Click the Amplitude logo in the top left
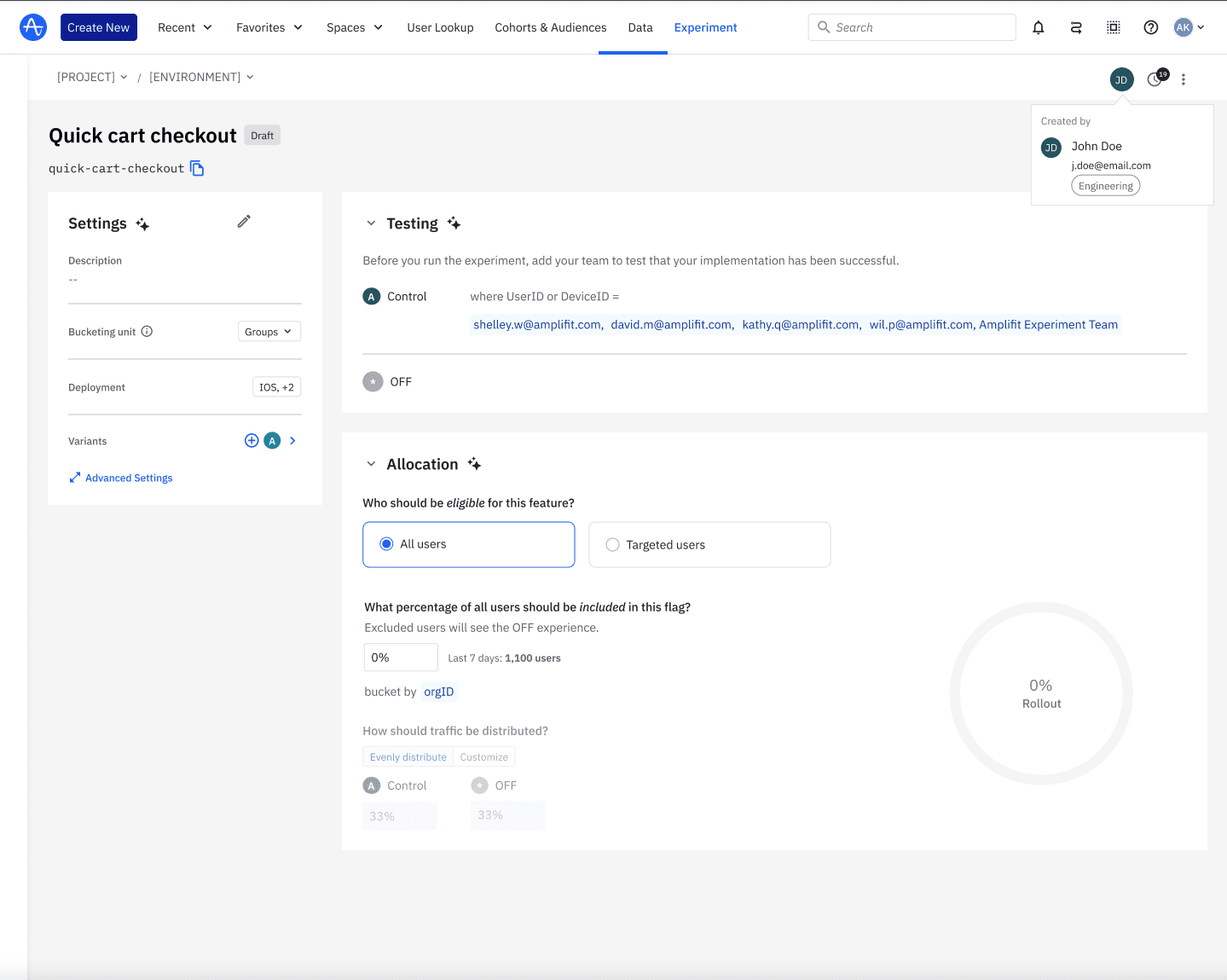1227x980 pixels. (x=32, y=26)
